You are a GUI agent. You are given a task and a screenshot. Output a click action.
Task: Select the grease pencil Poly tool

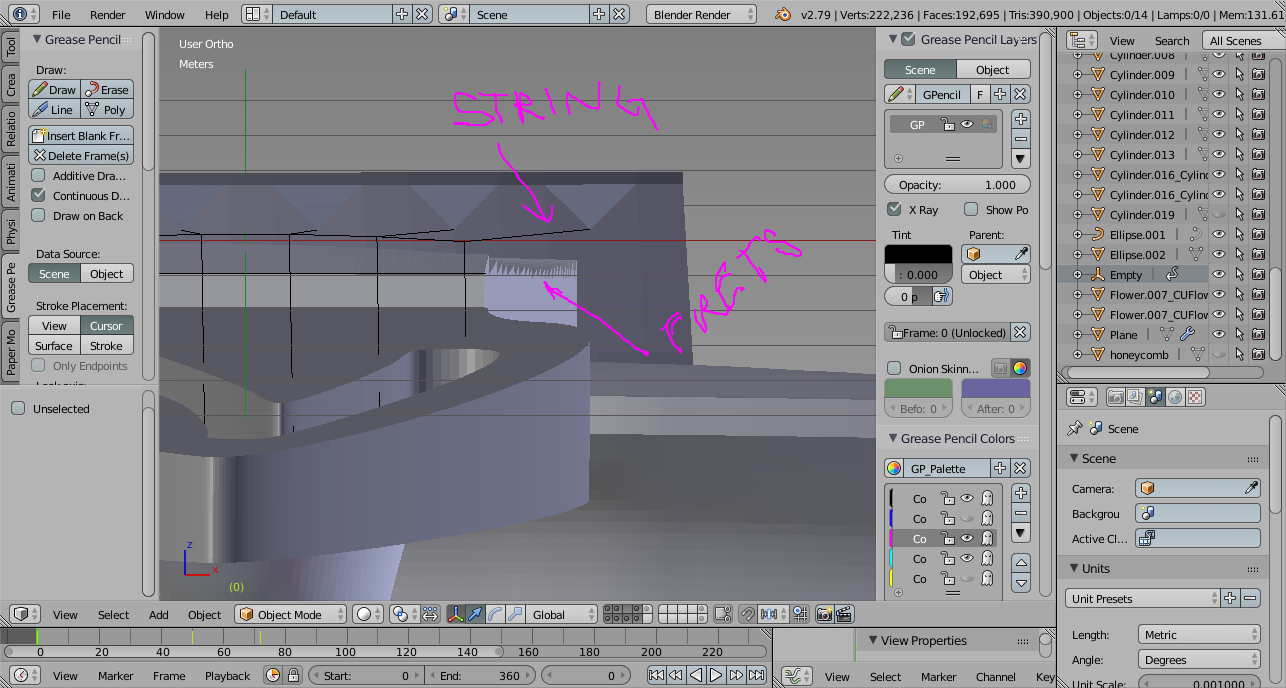click(x=107, y=109)
